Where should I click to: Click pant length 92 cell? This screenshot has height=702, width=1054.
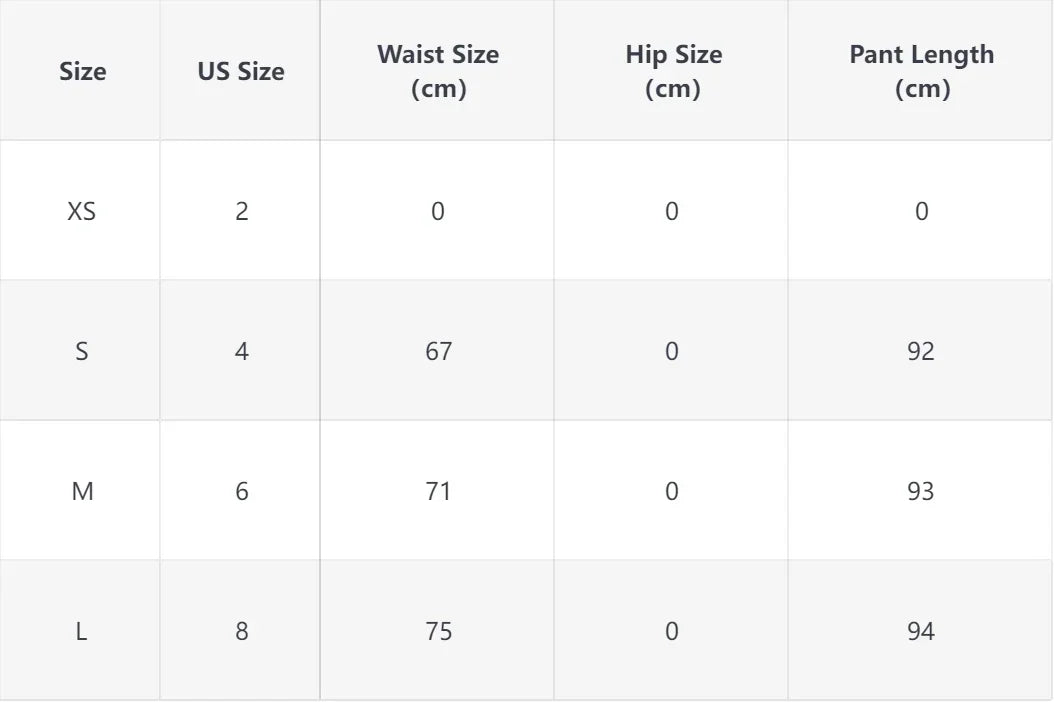pyautogui.click(x=921, y=351)
